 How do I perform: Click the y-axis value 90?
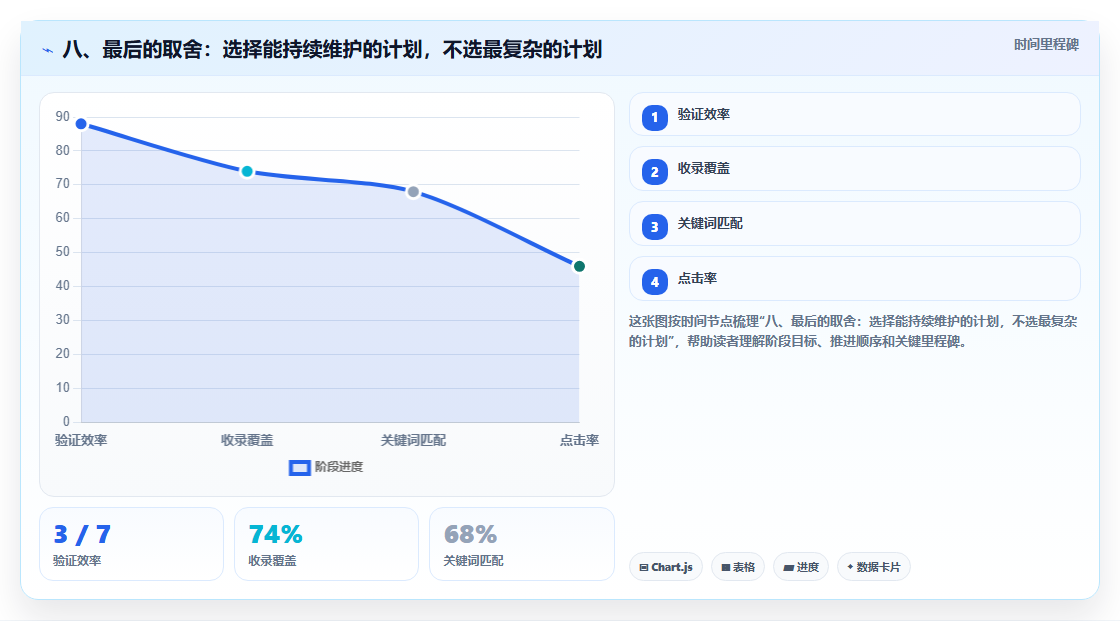point(63,116)
